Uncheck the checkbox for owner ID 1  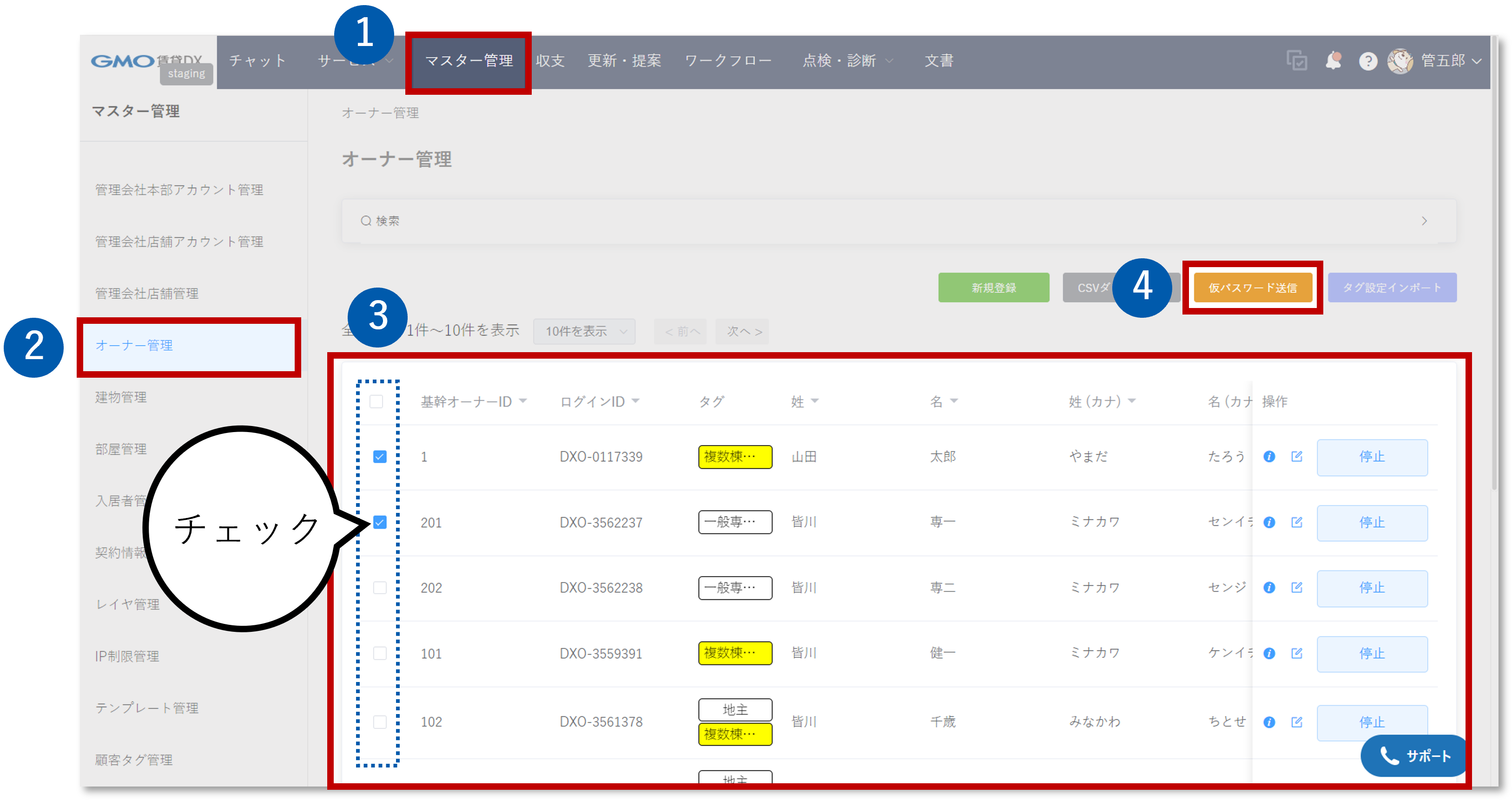(x=380, y=456)
